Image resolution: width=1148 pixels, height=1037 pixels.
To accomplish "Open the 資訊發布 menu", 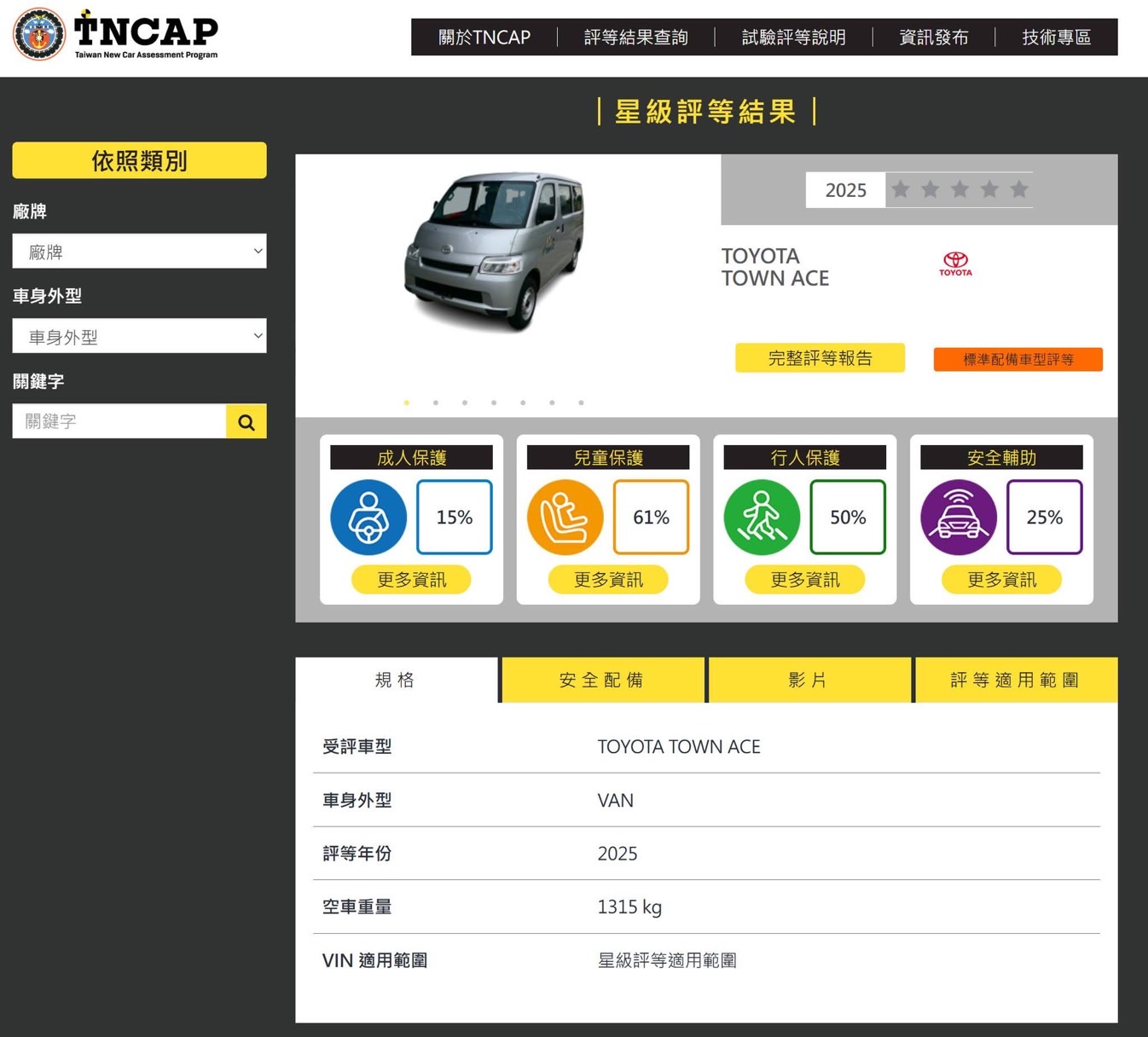I will [x=934, y=38].
